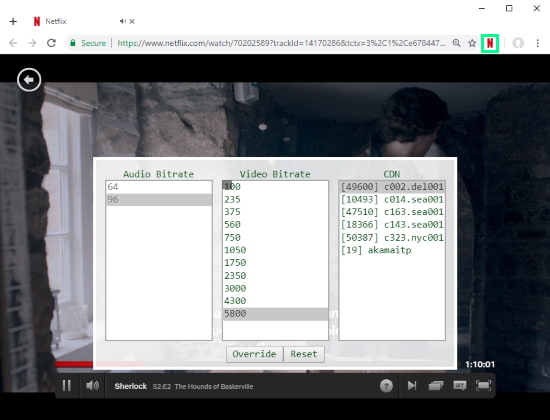Click the Netflix extension icon in the toolbar
The height and width of the screenshot is (420, 550).
(x=490, y=43)
